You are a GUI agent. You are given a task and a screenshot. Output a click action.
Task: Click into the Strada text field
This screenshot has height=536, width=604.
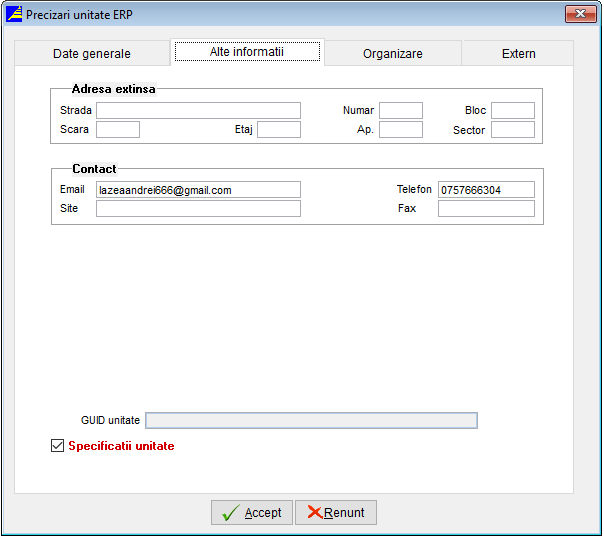point(198,110)
